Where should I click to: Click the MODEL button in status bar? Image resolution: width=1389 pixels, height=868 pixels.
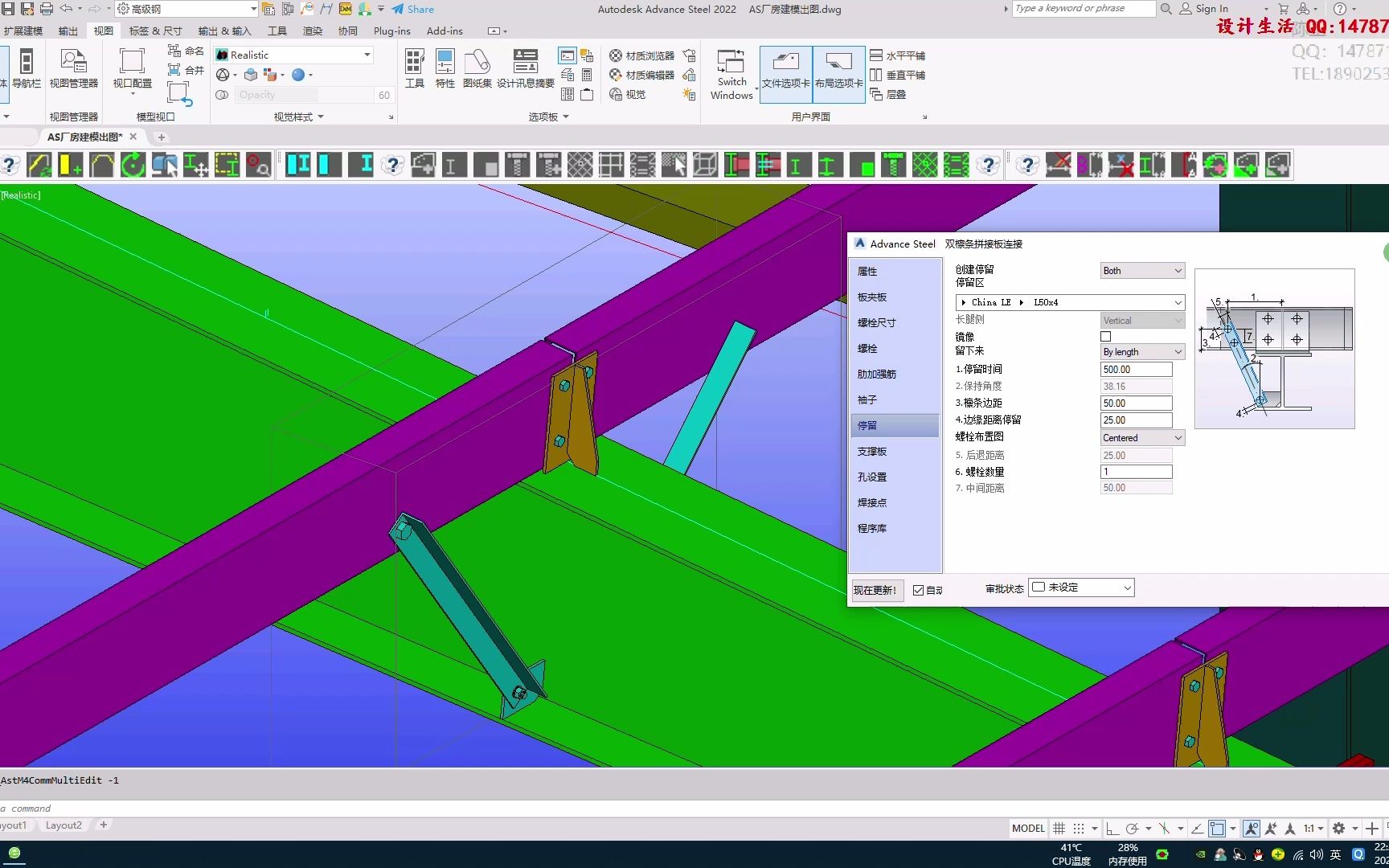(1028, 828)
